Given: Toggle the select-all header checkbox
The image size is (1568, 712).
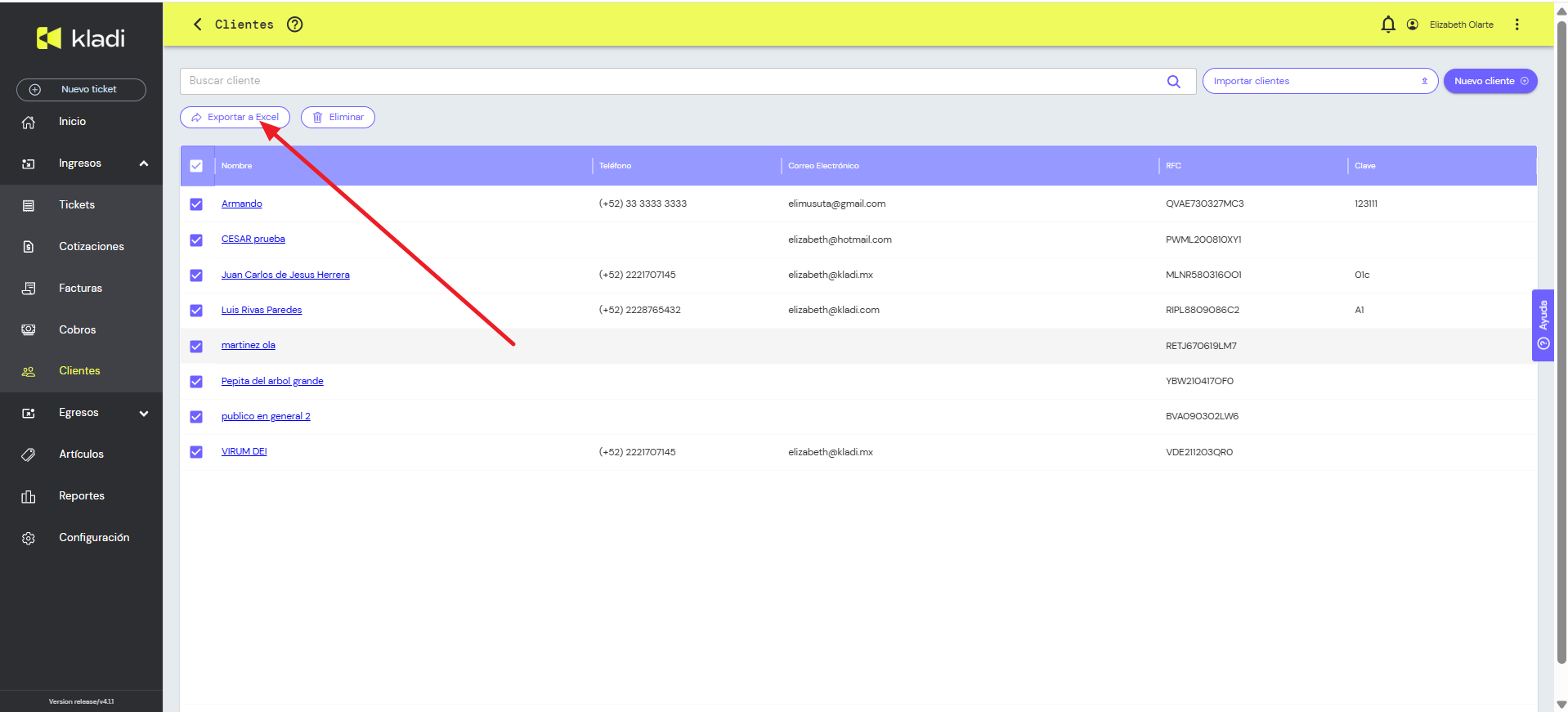Looking at the screenshot, I should [x=196, y=166].
